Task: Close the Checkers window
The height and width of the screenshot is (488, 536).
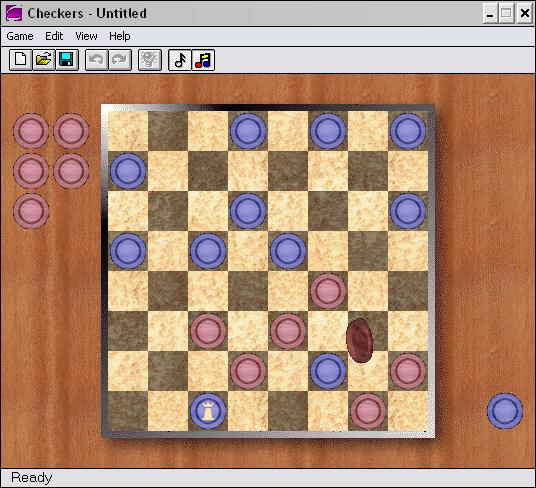Action: tap(525, 14)
